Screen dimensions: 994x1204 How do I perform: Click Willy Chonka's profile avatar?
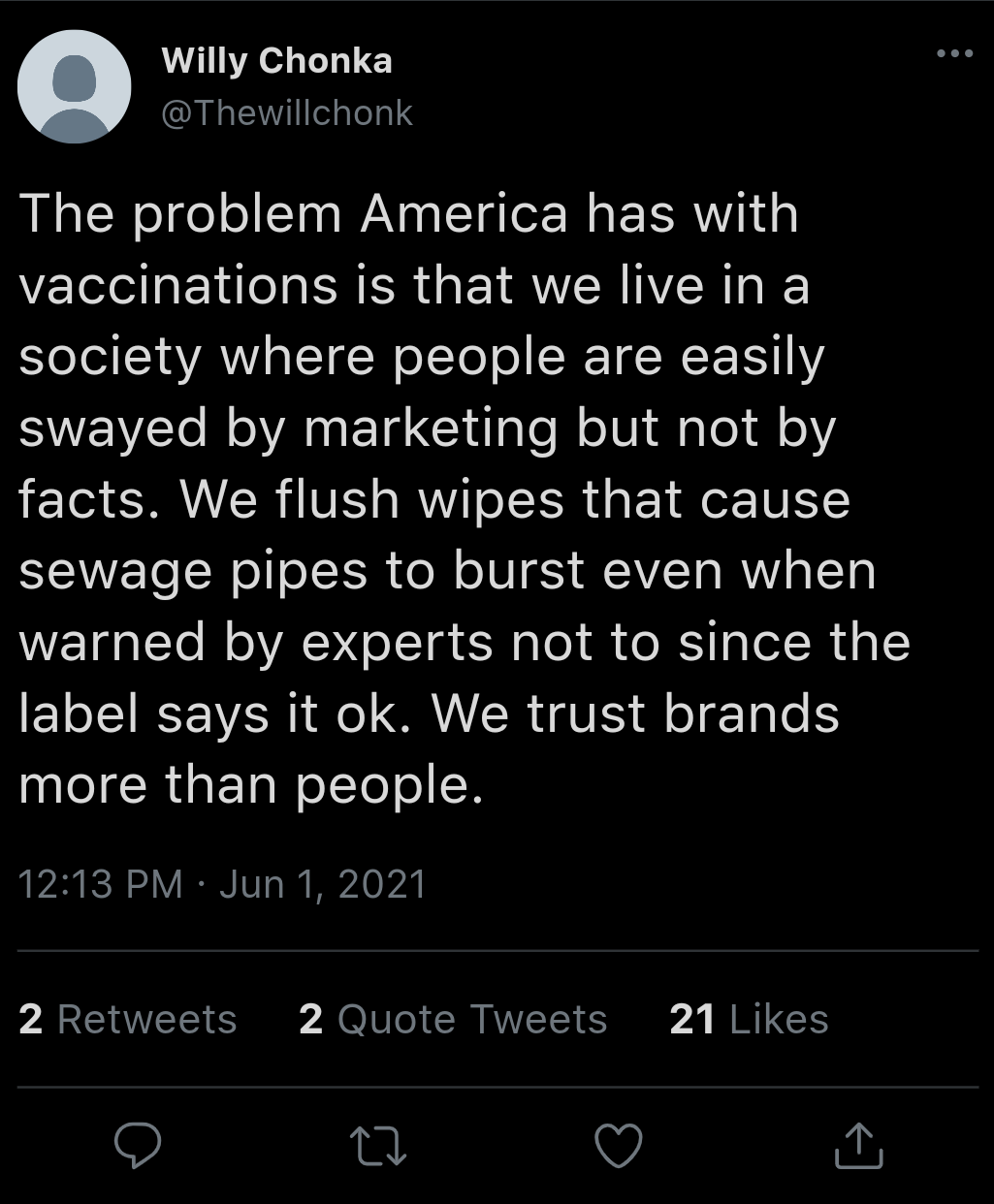75,85
